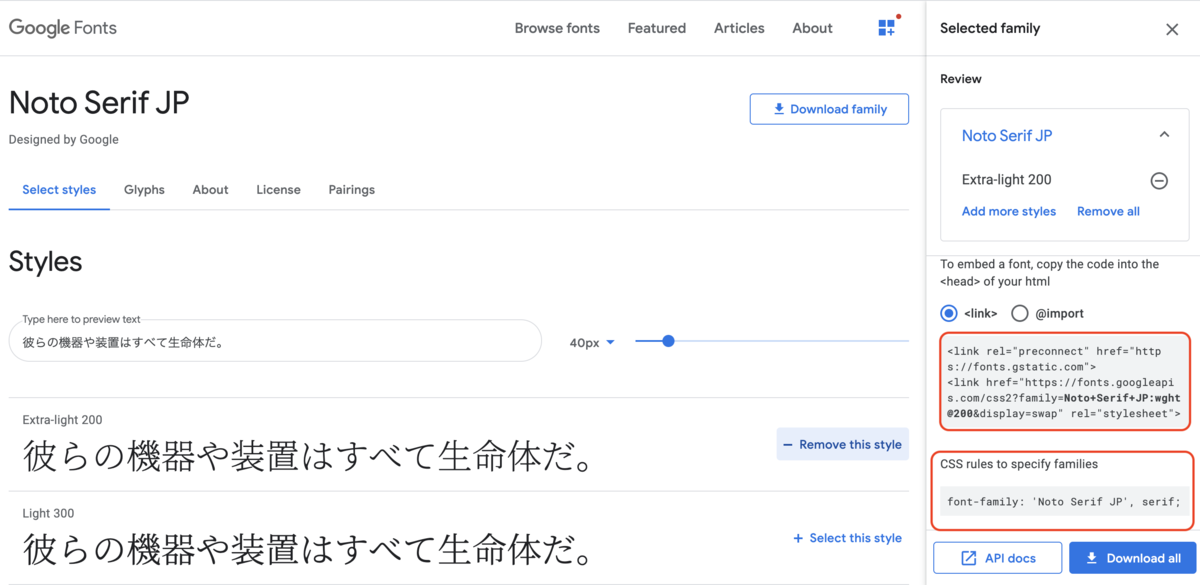Switch to the Select styles tab
The width and height of the screenshot is (1200, 585).
(x=59, y=190)
